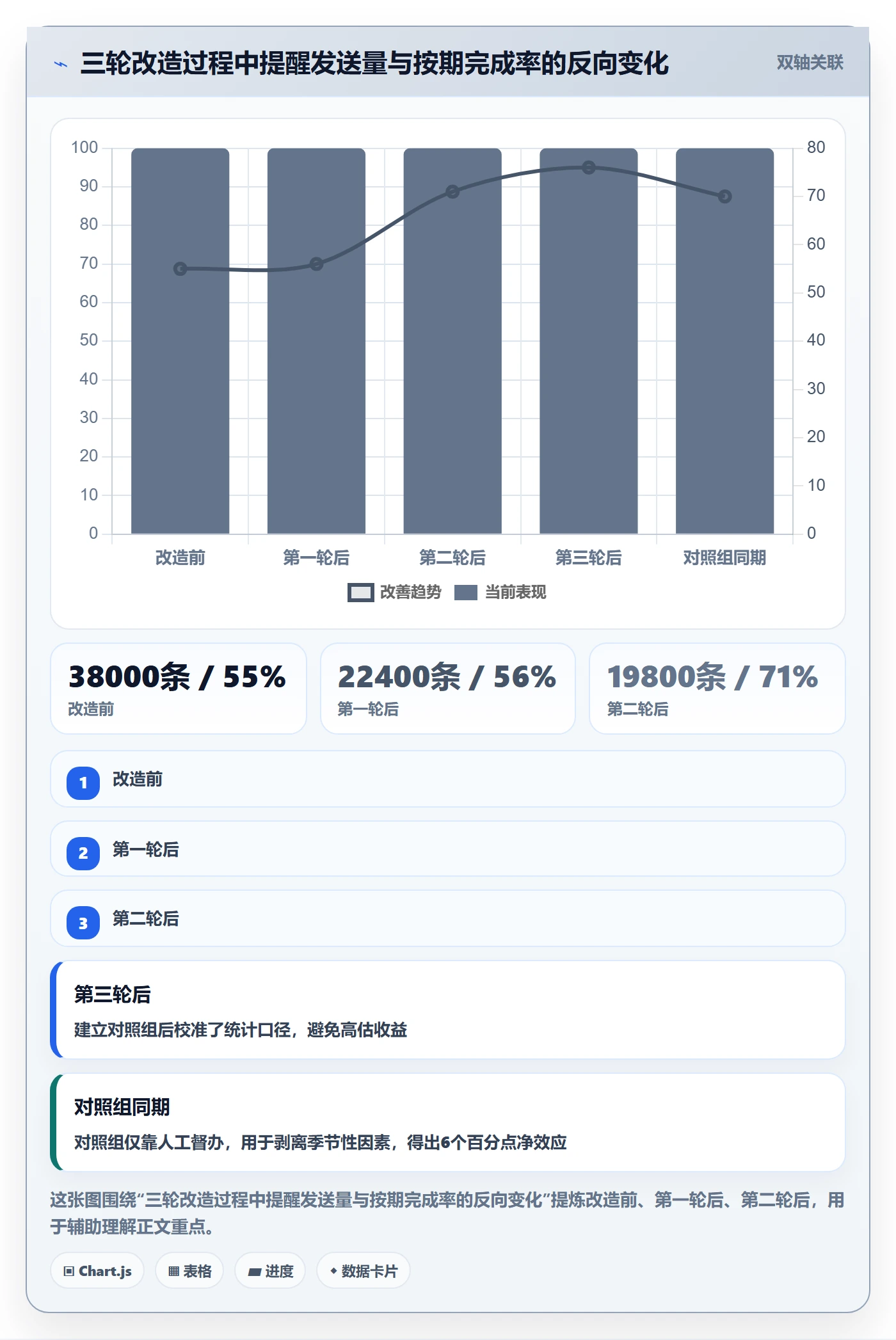This screenshot has width=896, height=1340.
Task: Click the 改造前 row next to badge 1
Action: click(x=448, y=779)
